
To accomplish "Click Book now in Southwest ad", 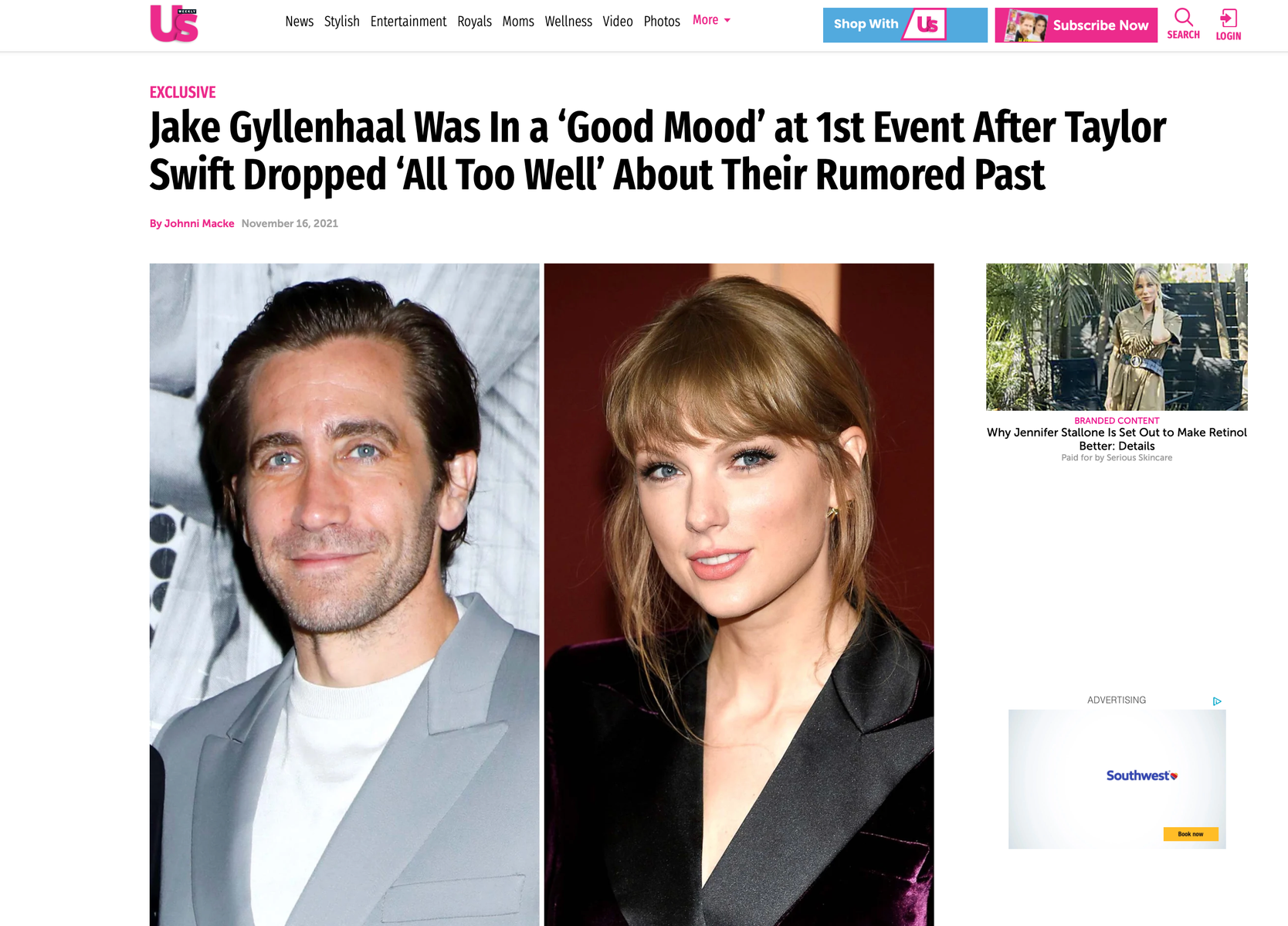I will (1191, 834).
